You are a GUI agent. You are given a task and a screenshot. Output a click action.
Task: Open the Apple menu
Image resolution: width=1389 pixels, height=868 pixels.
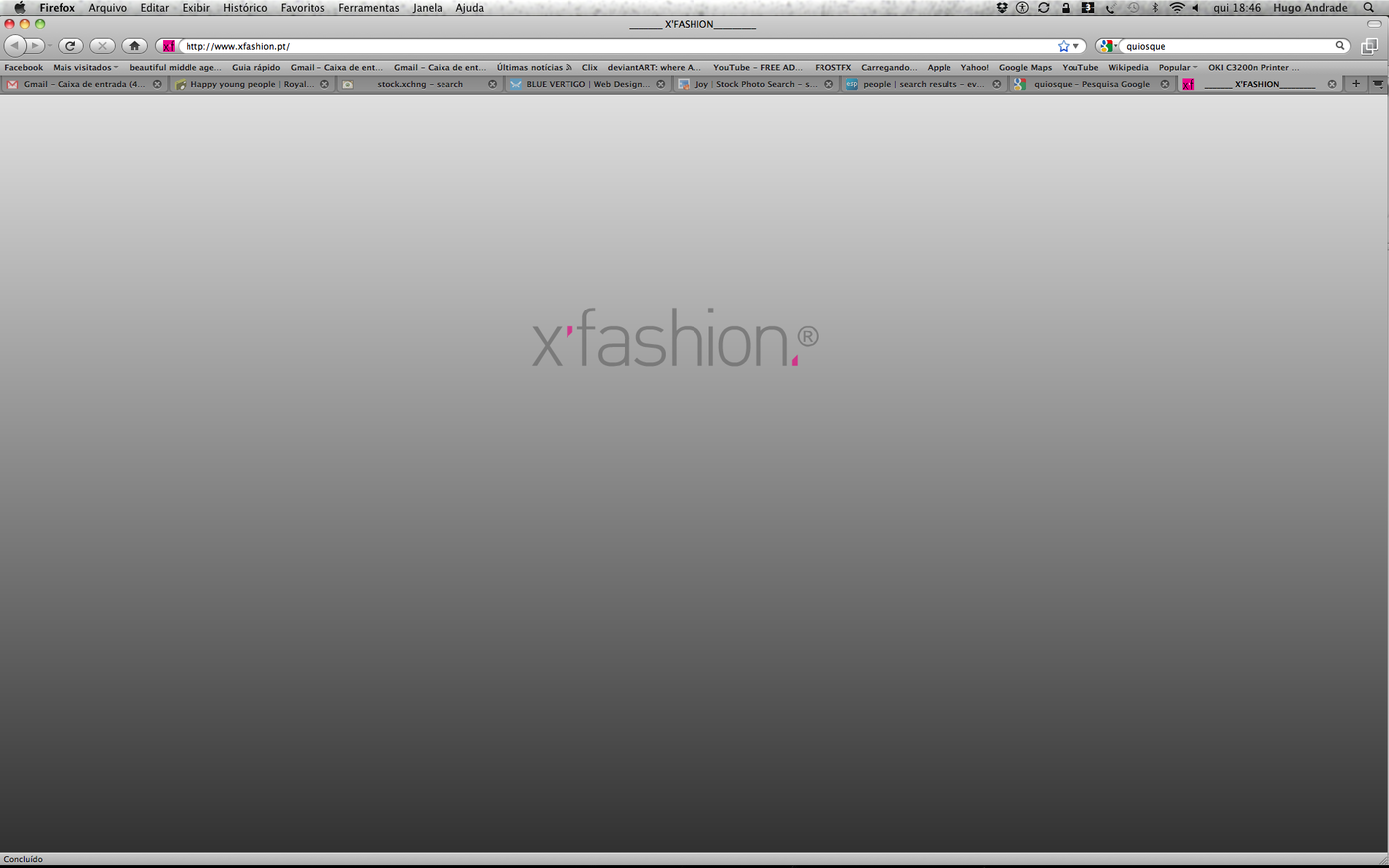tap(19, 8)
